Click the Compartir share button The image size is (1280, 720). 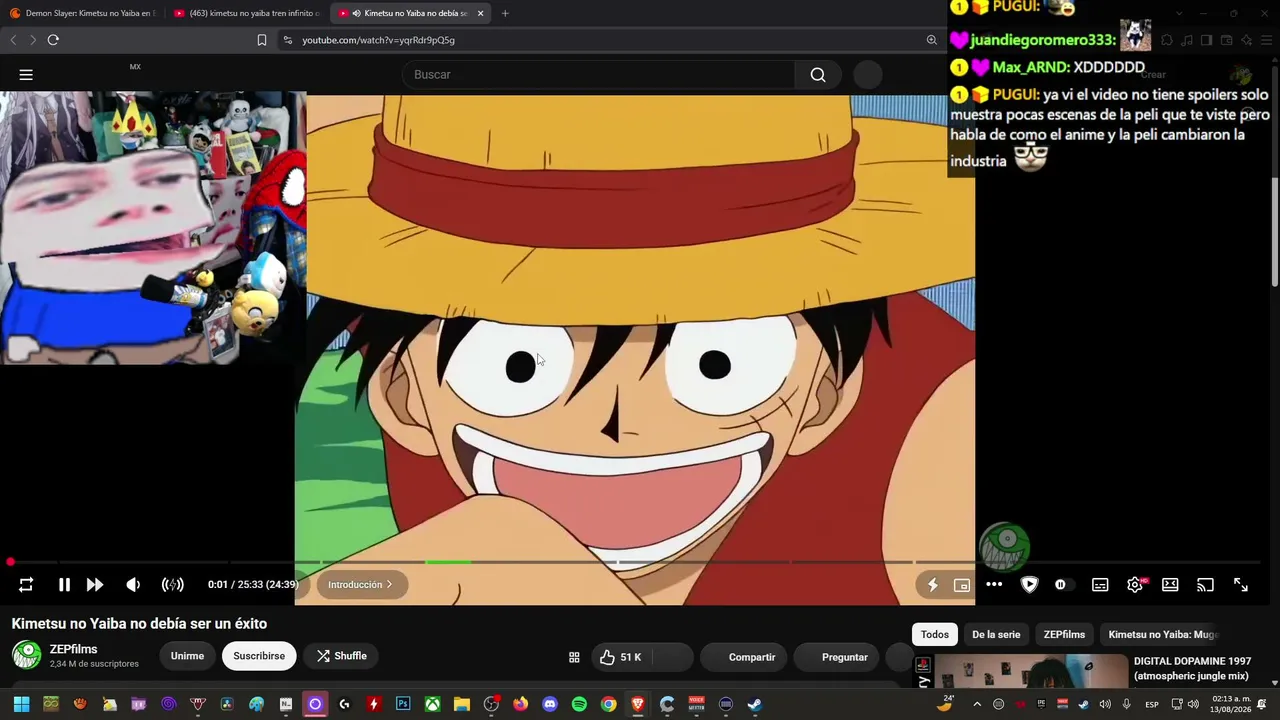[x=742, y=657]
